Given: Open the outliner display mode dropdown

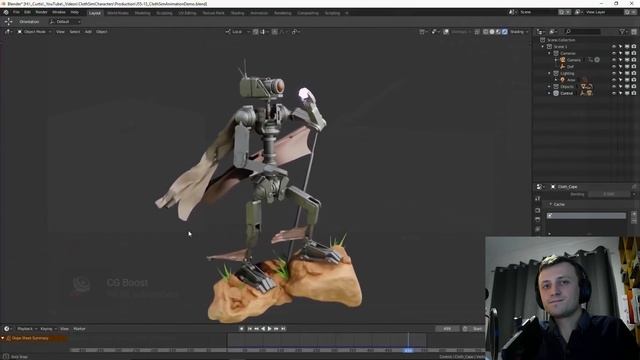Looking at the screenshot, I should (x=554, y=31).
